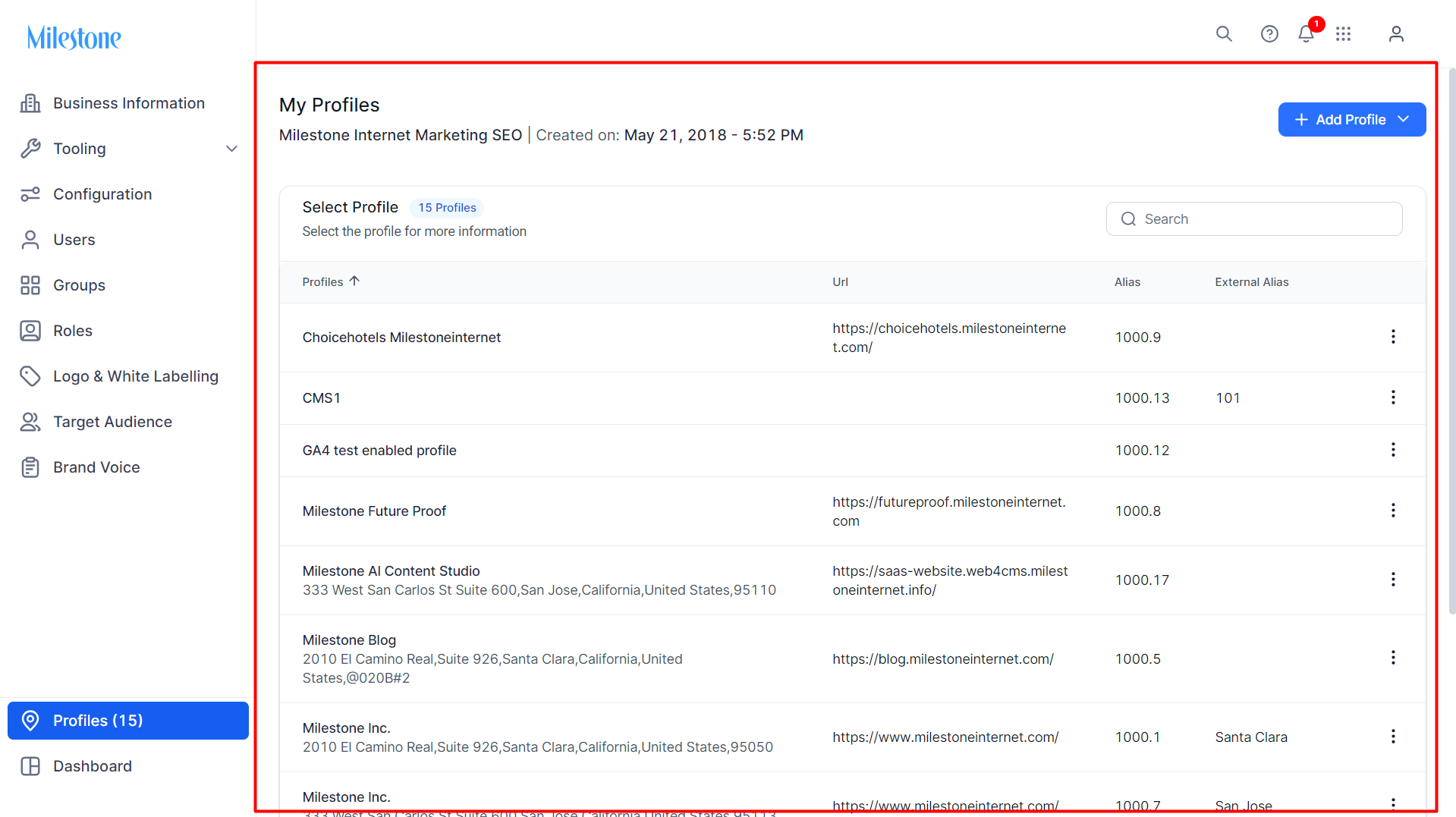
Task: Open the Add Profile dropdown
Action: tap(1351, 120)
